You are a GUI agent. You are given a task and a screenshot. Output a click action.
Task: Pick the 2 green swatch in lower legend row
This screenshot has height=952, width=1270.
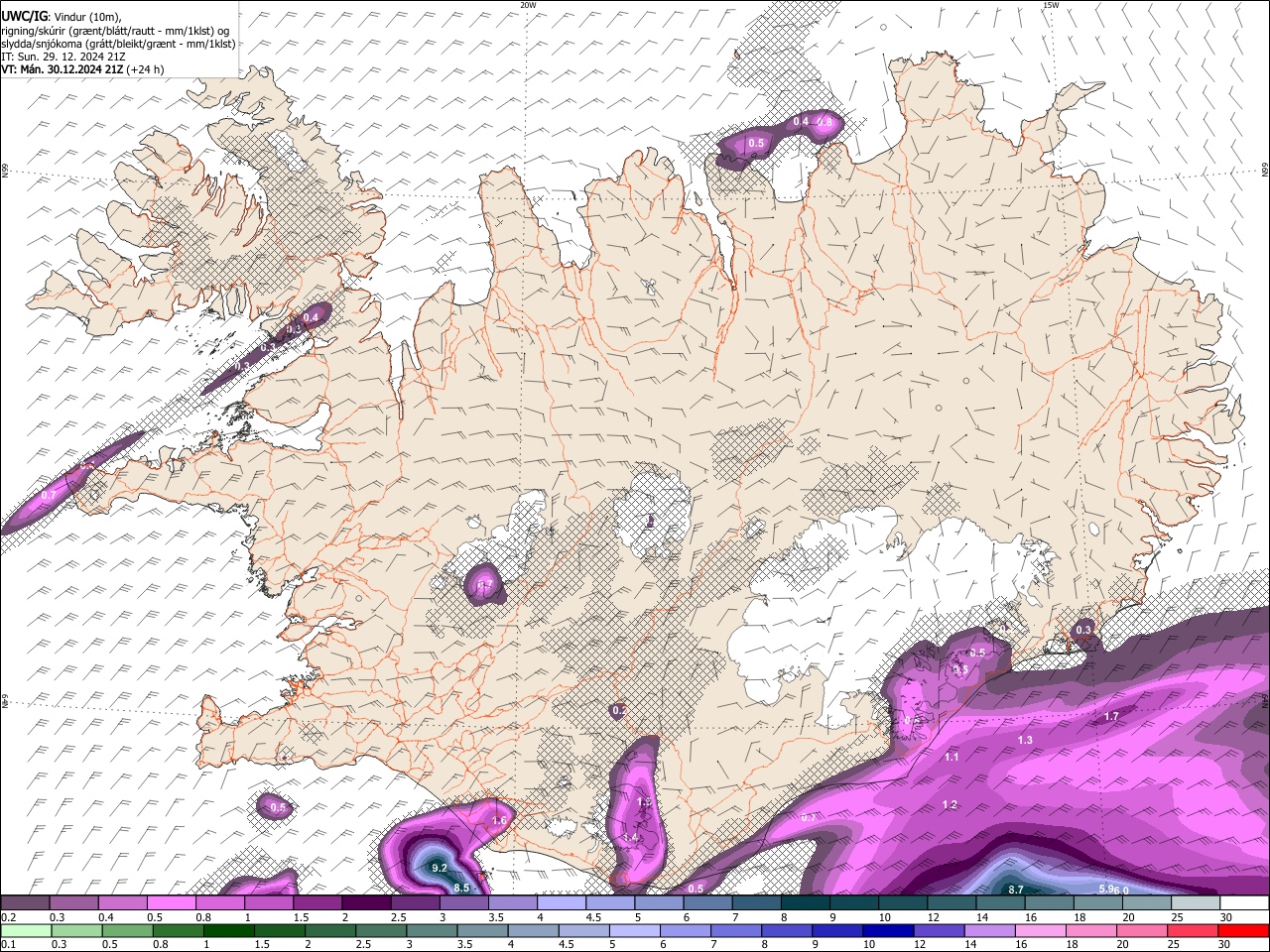330,930
